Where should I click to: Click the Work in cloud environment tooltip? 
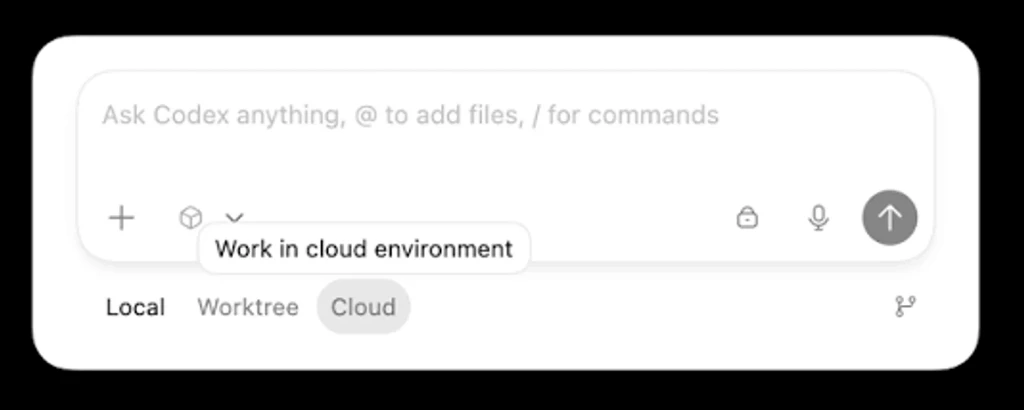point(364,249)
